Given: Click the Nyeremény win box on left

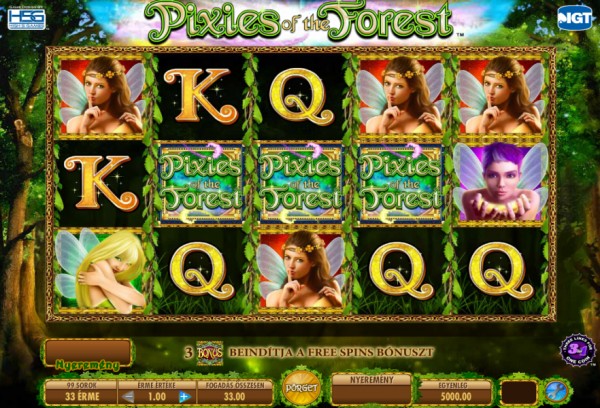Looking at the screenshot, I should (x=88, y=354).
